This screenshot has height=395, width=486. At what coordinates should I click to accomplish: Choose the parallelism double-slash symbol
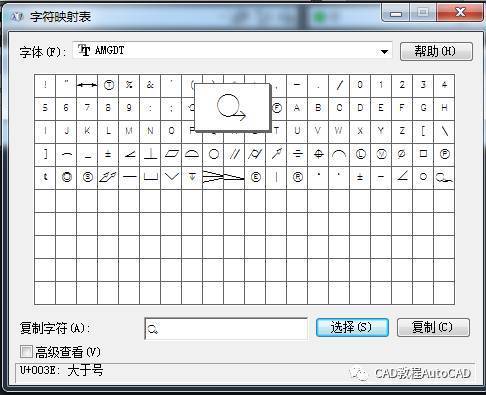[x=234, y=154]
